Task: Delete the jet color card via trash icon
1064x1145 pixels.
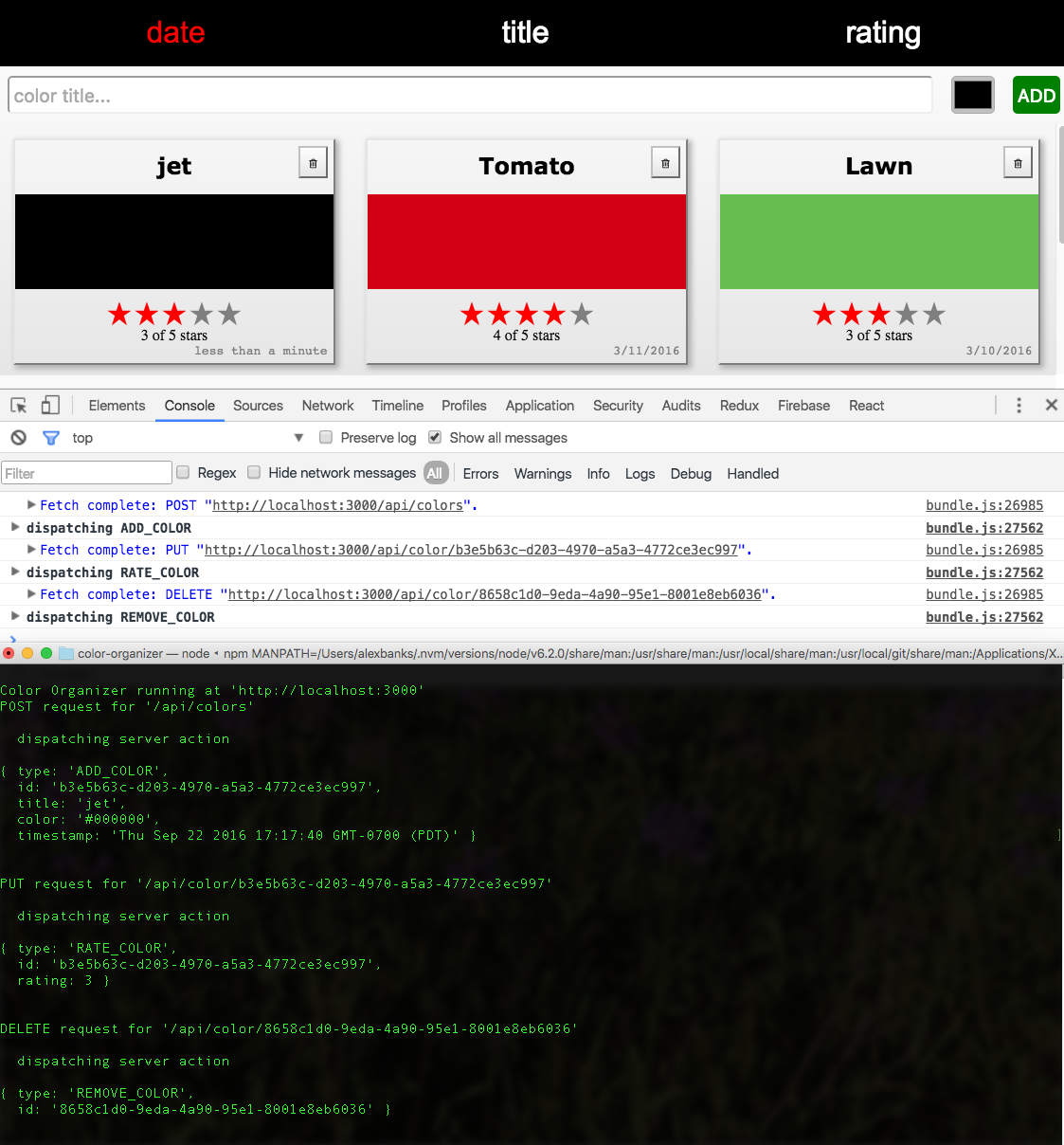Action: pyautogui.click(x=313, y=163)
